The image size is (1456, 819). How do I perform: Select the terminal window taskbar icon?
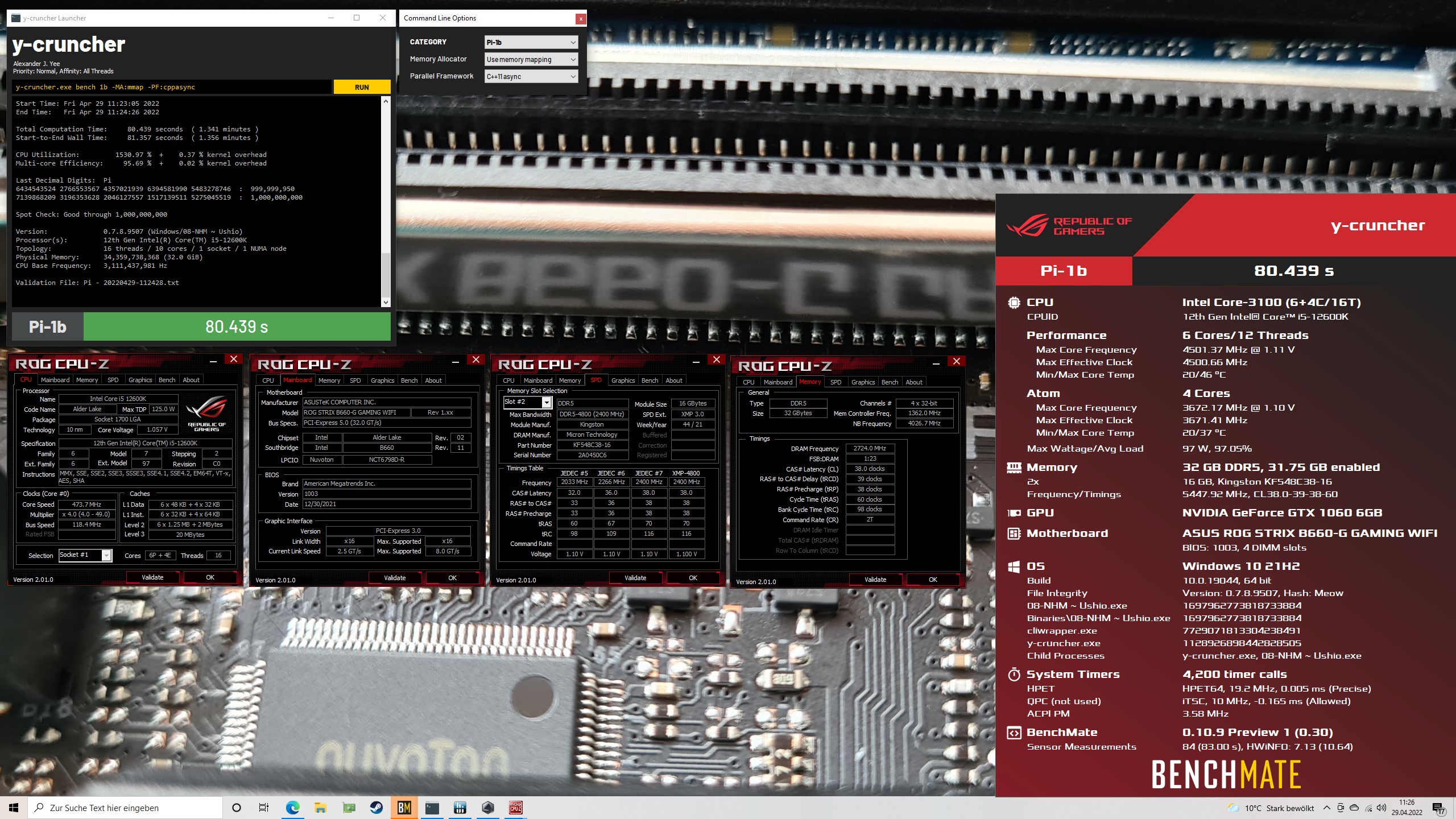pyautogui.click(x=432, y=808)
